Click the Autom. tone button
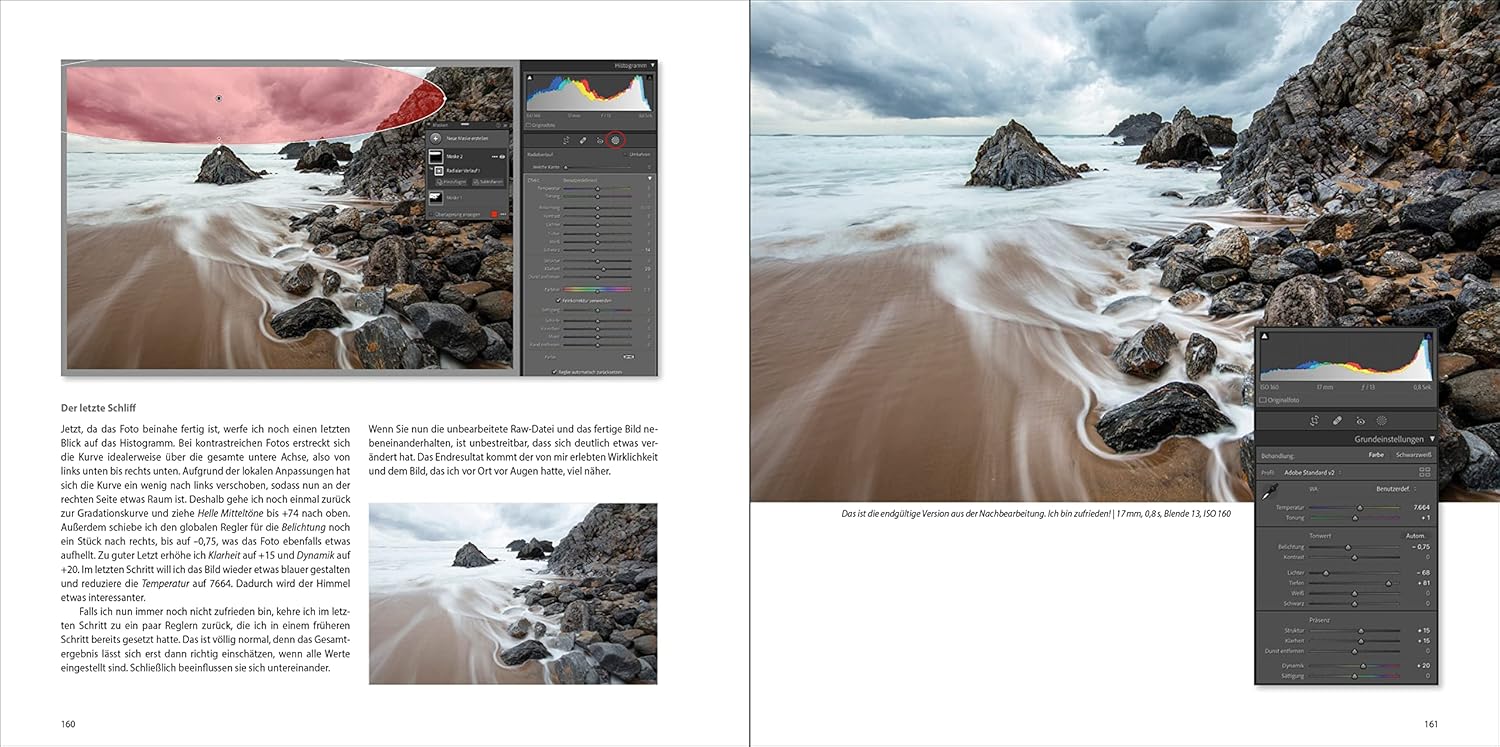This screenshot has width=1500, height=747. click(x=1415, y=536)
